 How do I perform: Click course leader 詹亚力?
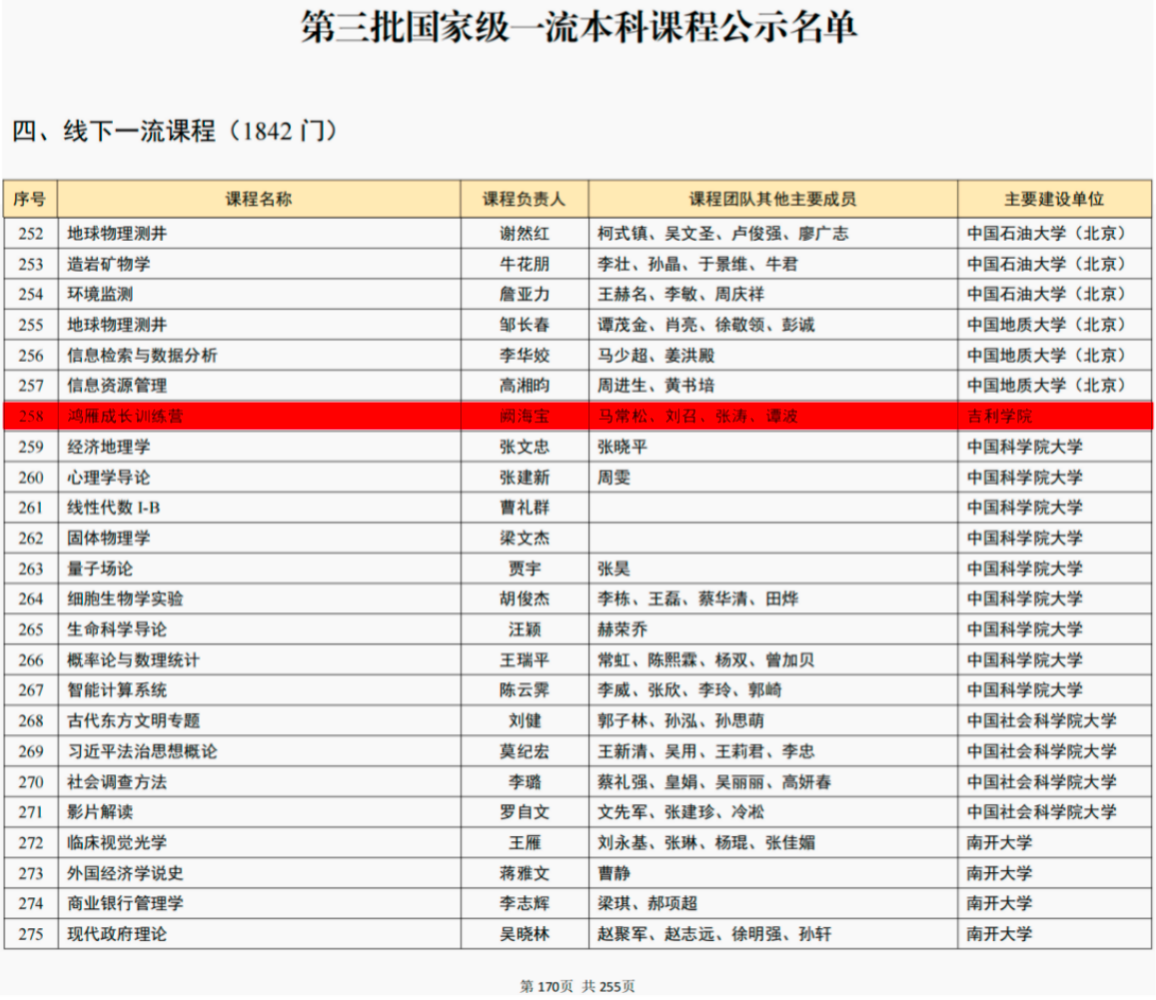point(524,294)
